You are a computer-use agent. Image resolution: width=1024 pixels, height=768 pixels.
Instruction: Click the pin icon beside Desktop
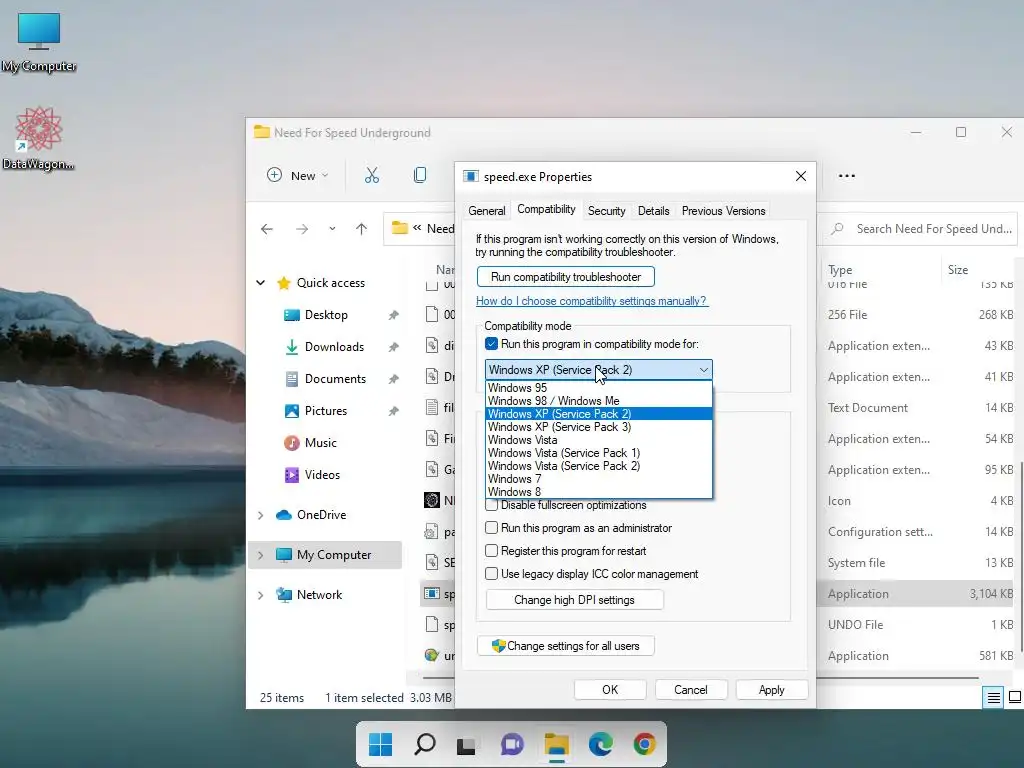click(x=393, y=315)
